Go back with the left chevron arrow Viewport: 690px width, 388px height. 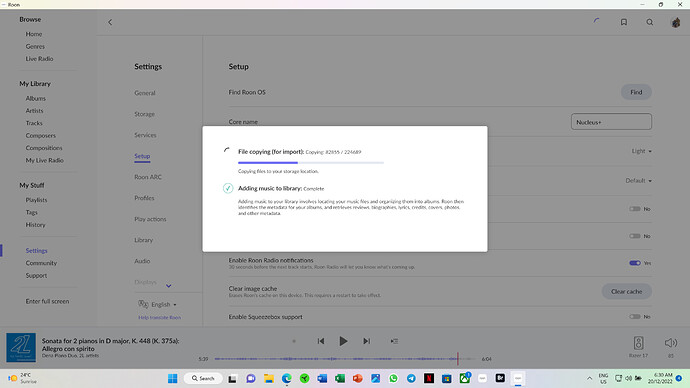tap(110, 22)
